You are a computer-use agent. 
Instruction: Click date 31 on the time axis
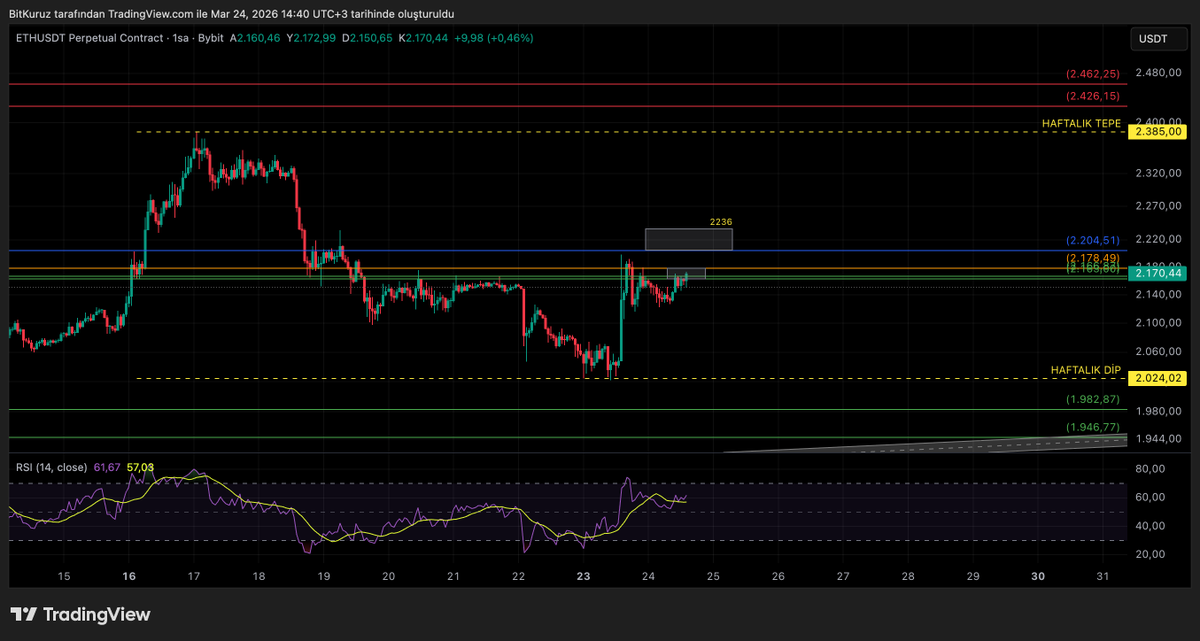pos(1103,577)
